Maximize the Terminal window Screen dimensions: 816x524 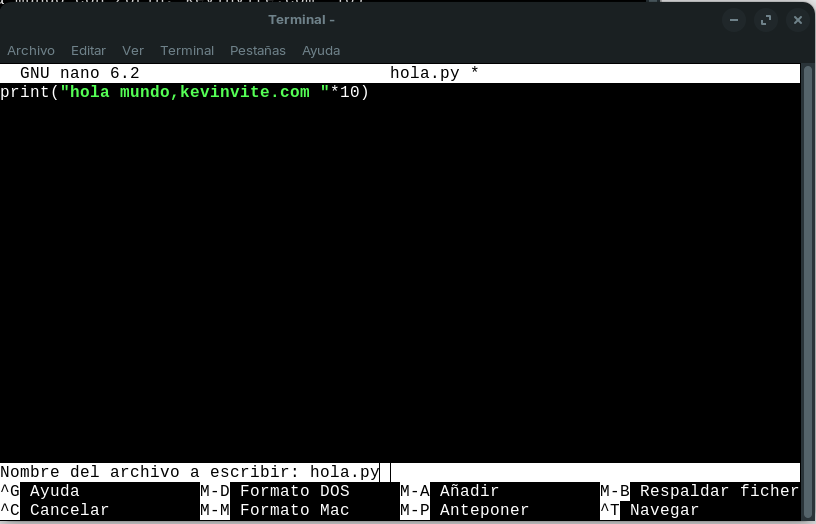click(x=767, y=20)
